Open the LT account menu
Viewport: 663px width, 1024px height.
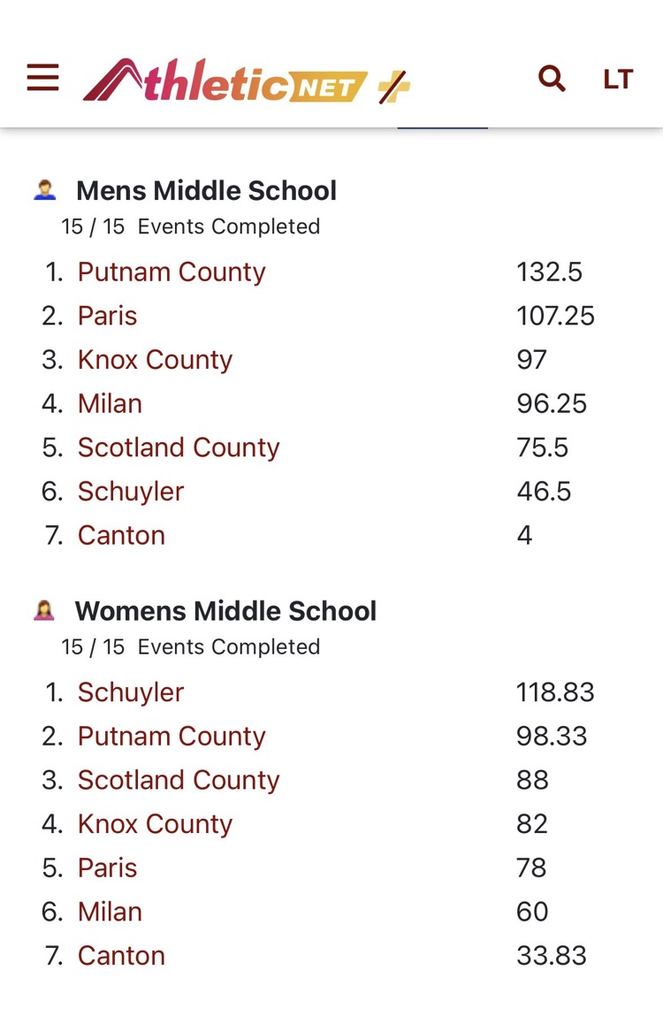click(618, 79)
